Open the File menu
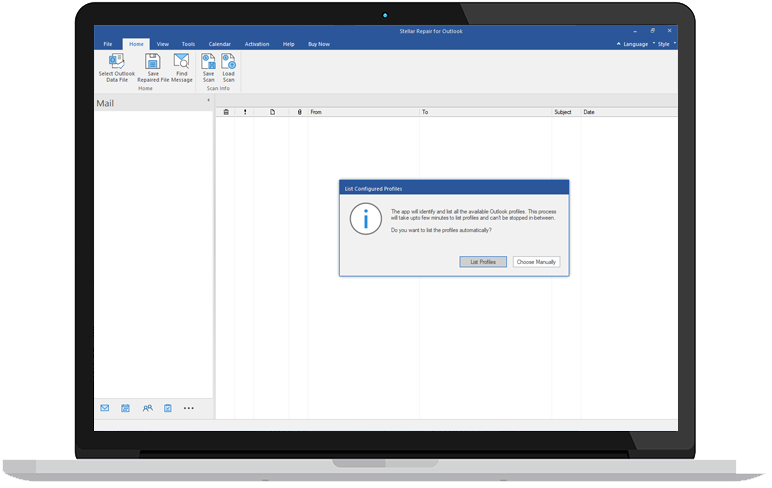This screenshot has width=772, height=488. click(108, 44)
